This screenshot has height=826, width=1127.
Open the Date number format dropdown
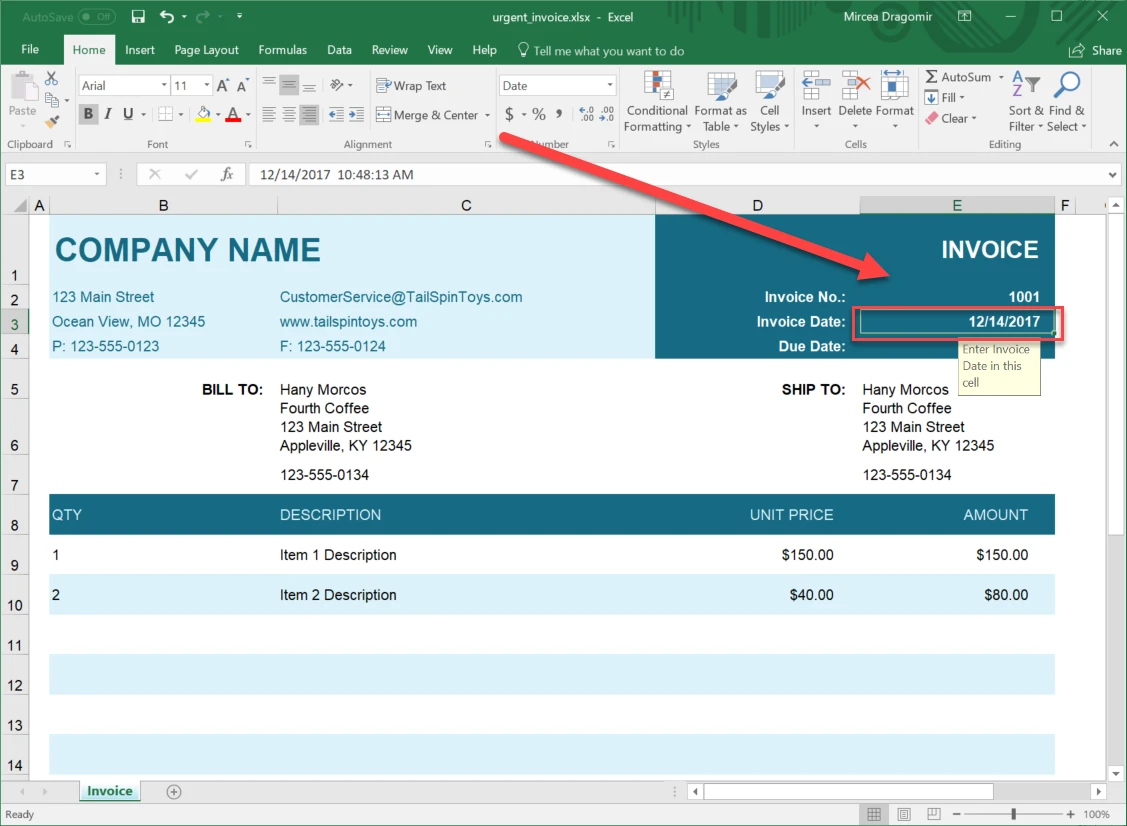610,86
